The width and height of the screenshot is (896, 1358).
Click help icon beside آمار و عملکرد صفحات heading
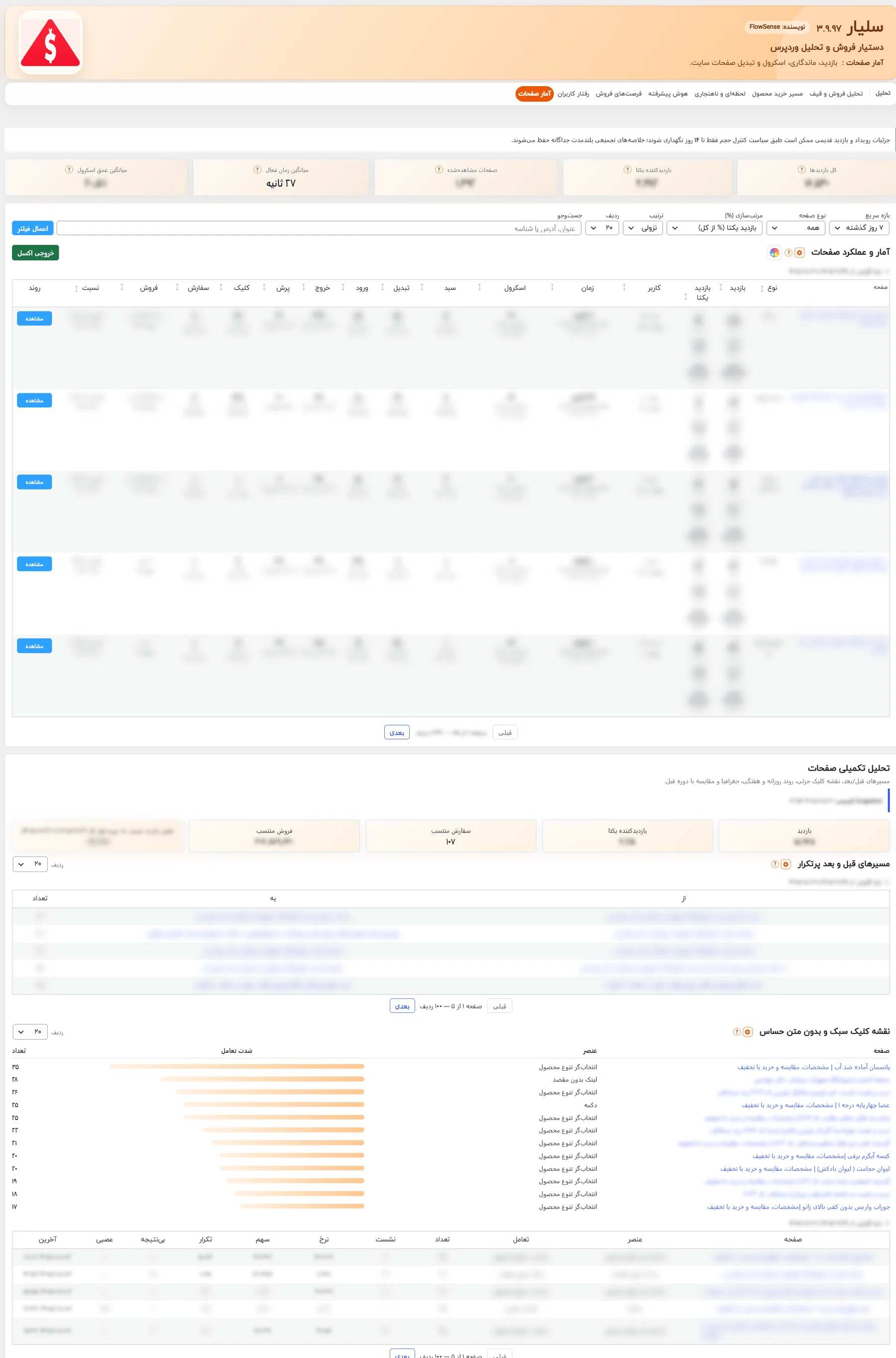click(x=788, y=252)
